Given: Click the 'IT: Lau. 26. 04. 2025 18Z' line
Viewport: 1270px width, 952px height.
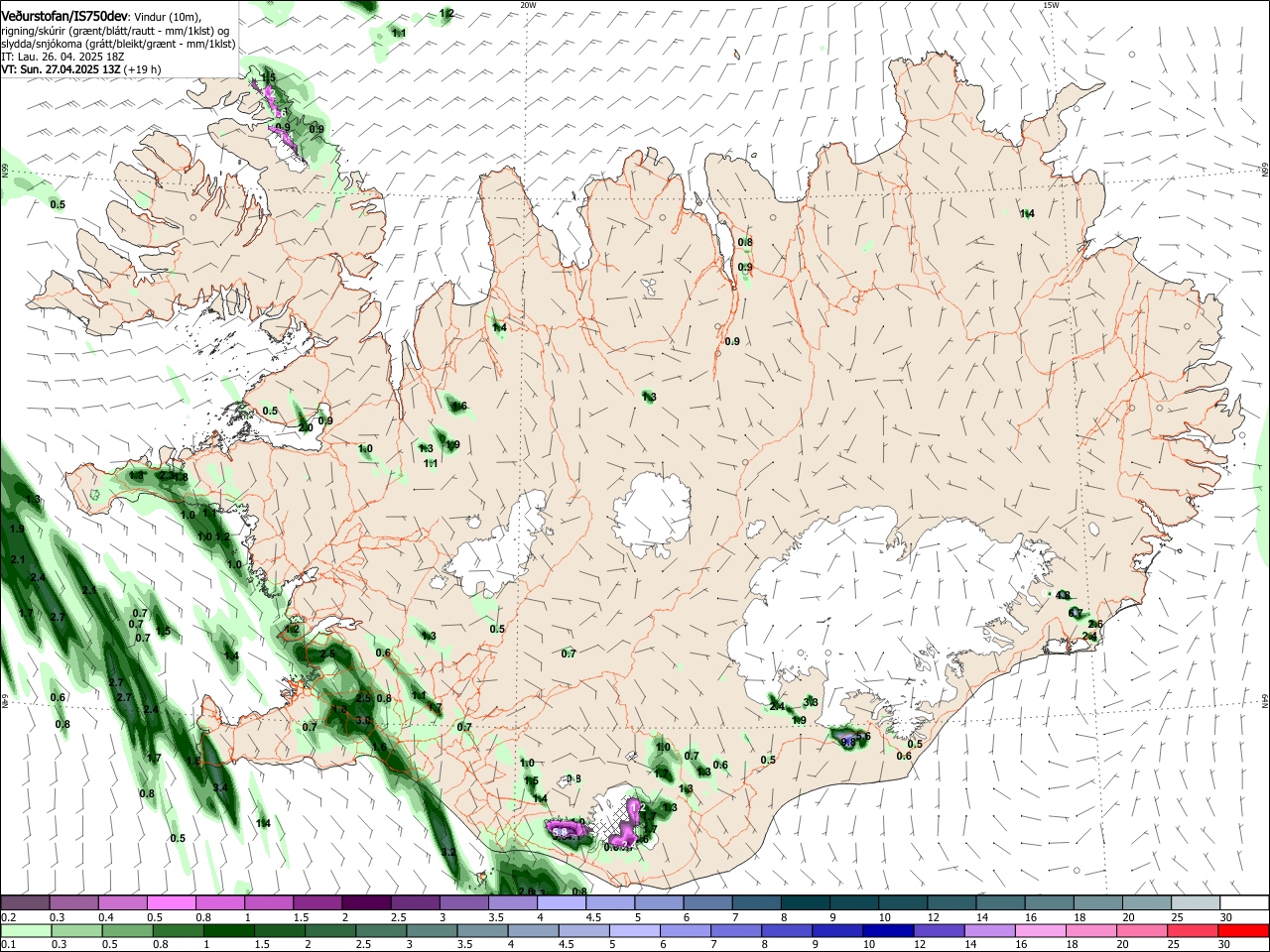Looking at the screenshot, I should 63,57.
